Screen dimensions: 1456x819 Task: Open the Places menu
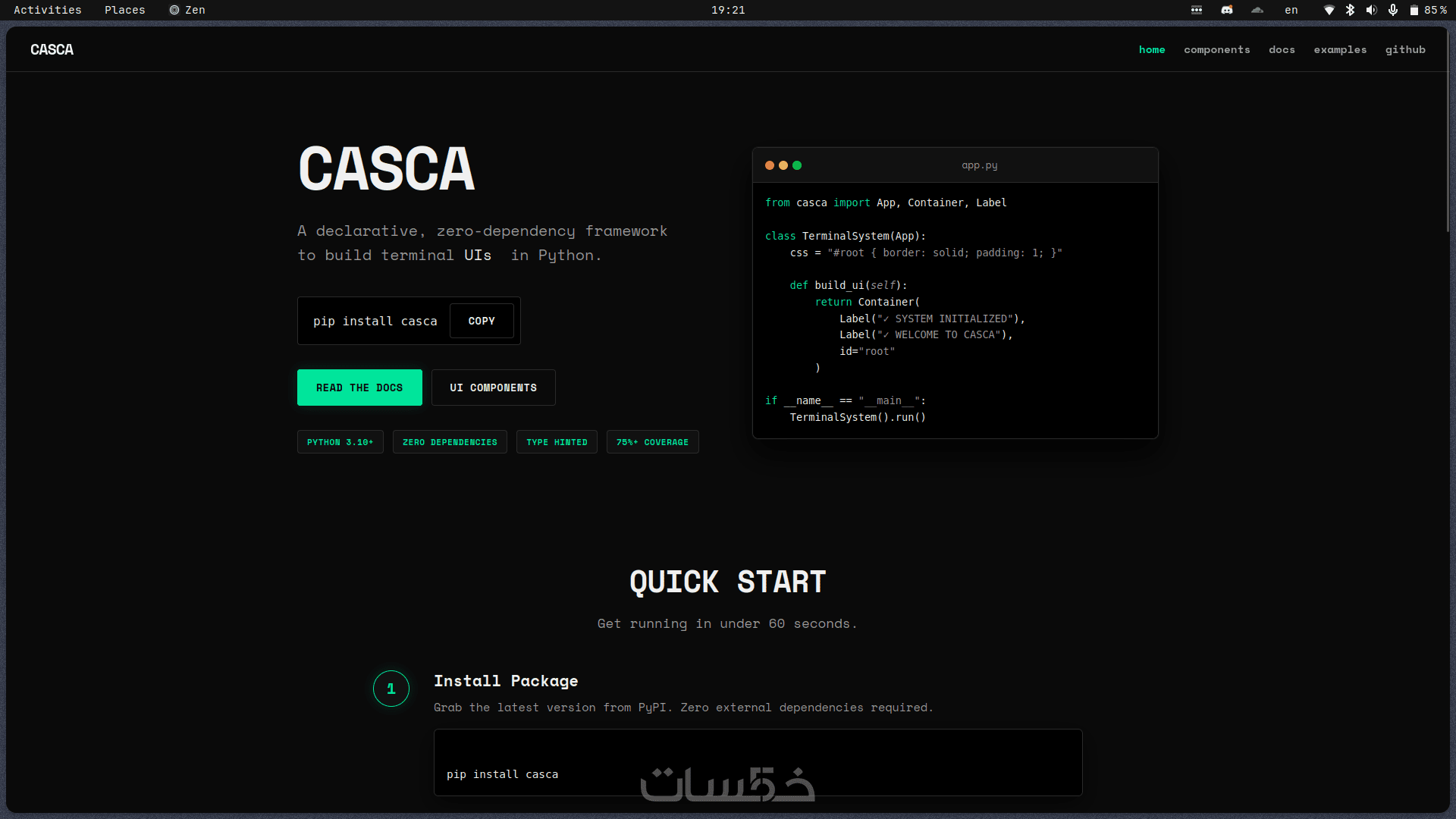pyautogui.click(x=124, y=10)
